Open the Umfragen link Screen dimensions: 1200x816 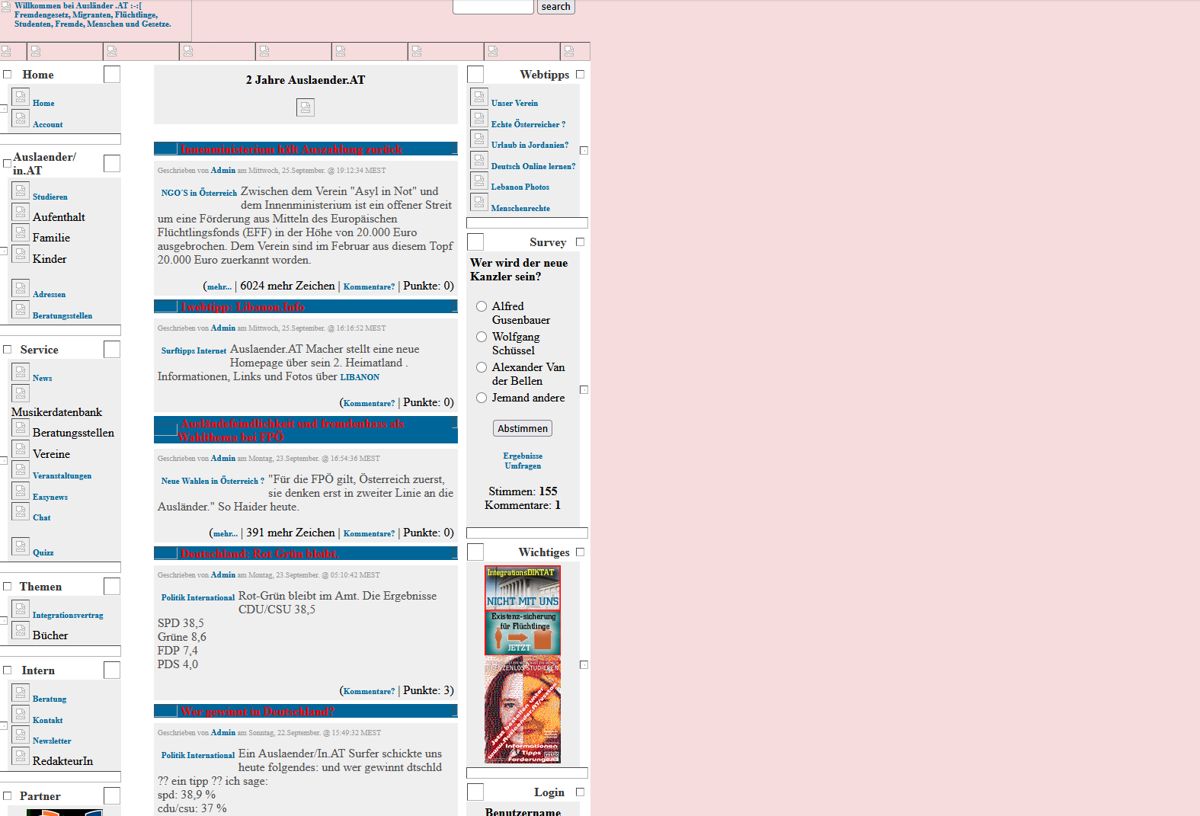coord(523,466)
